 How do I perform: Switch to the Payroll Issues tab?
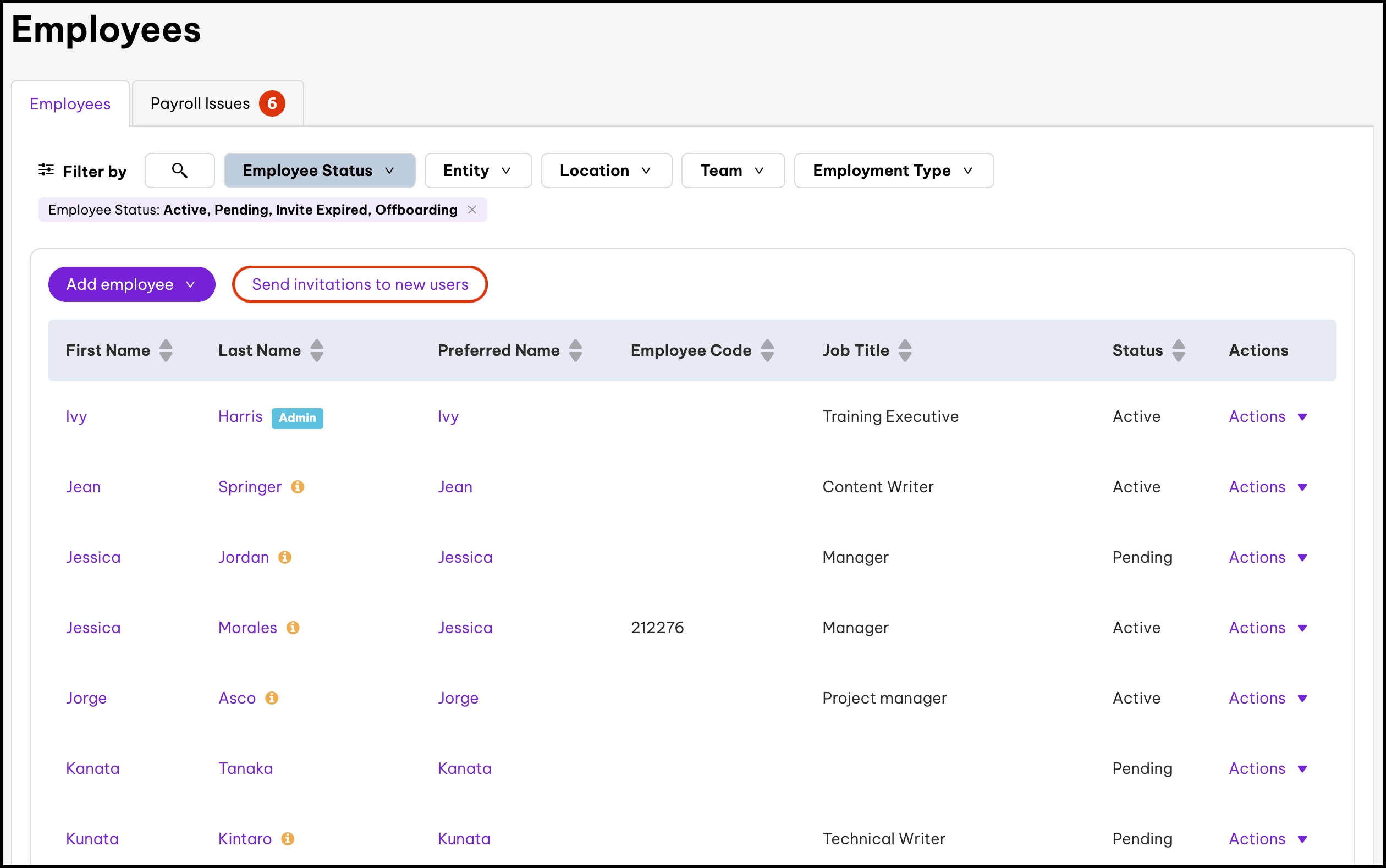click(217, 103)
